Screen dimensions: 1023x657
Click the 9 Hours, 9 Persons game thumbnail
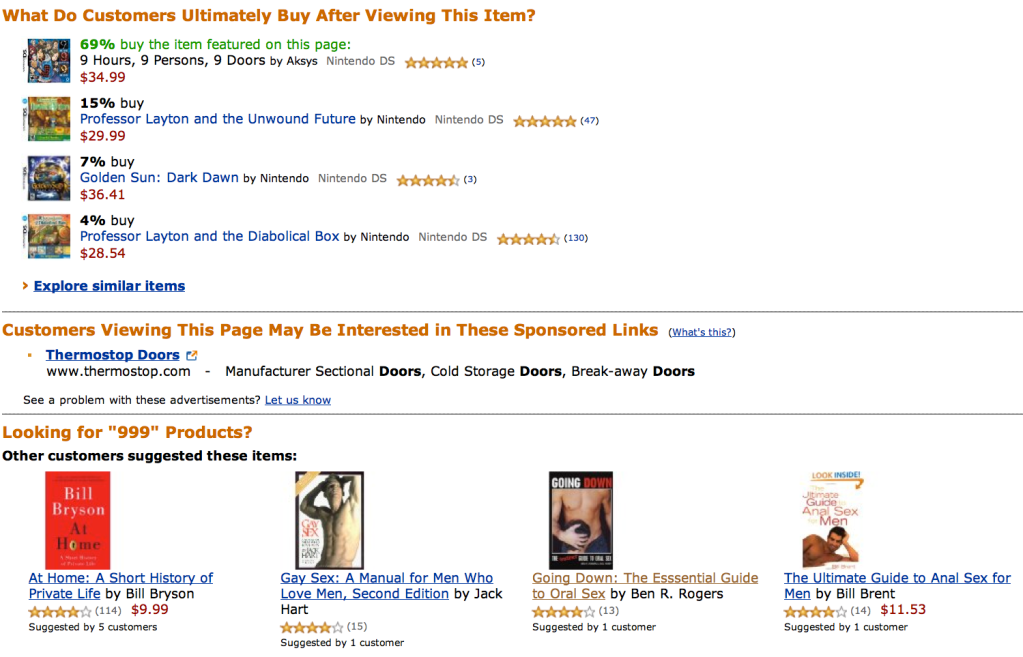point(48,60)
